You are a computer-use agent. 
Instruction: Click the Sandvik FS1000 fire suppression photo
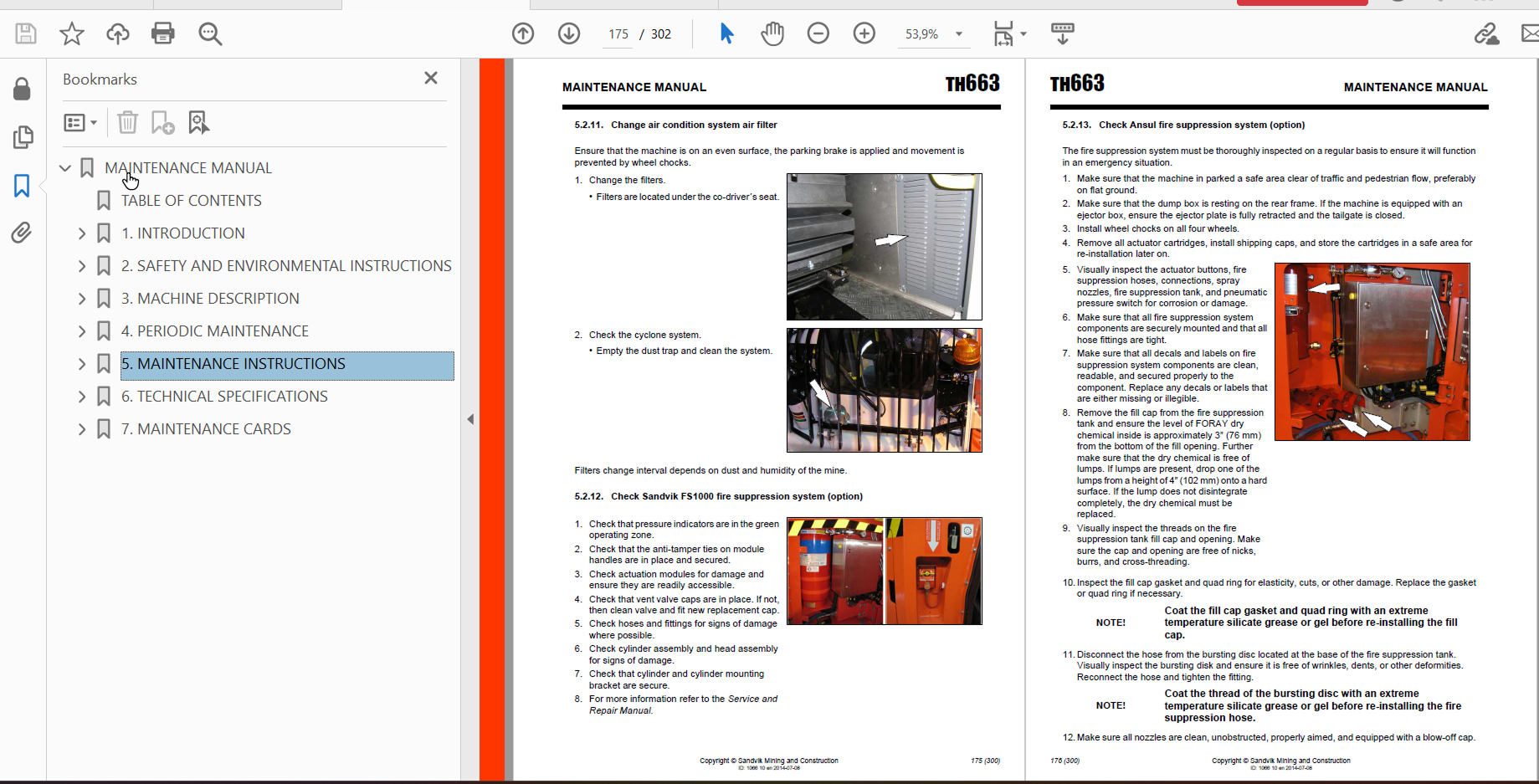[x=885, y=571]
